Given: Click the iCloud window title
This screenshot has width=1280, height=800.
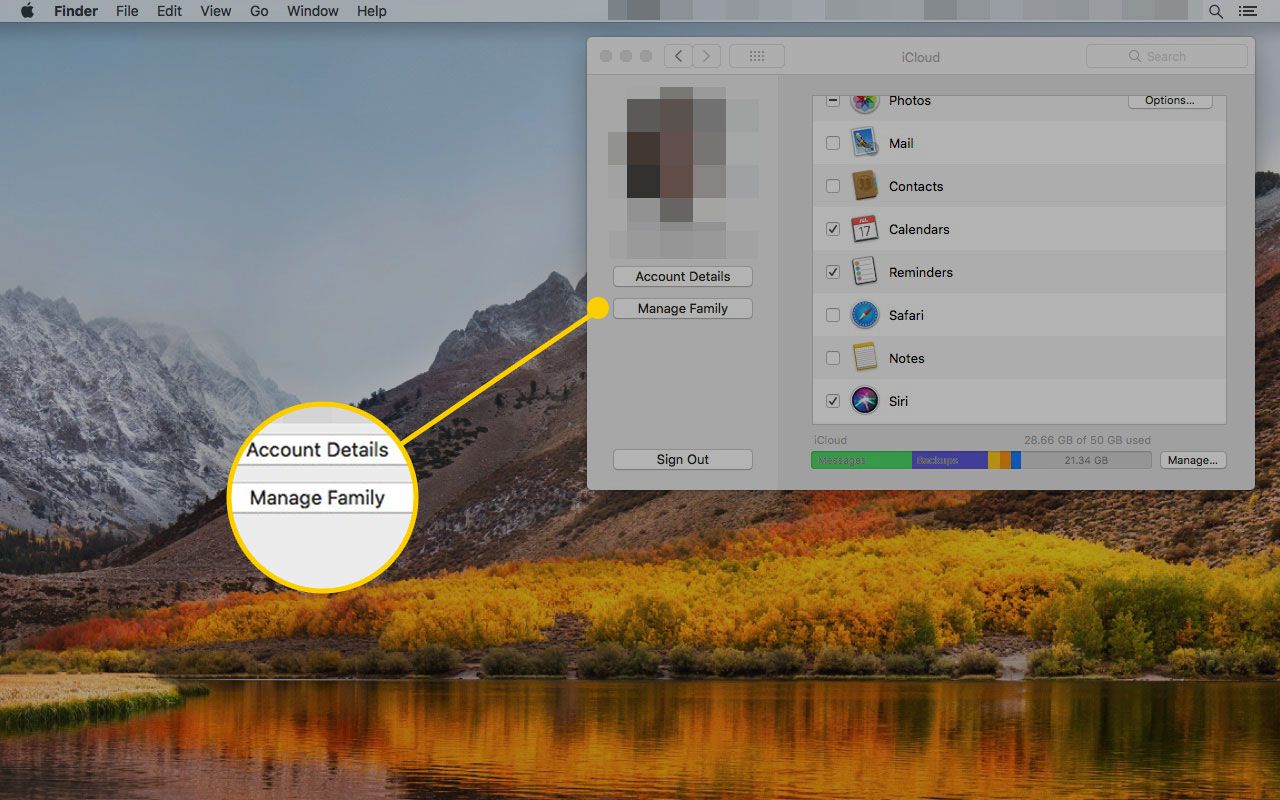Looking at the screenshot, I should pyautogui.click(x=920, y=57).
